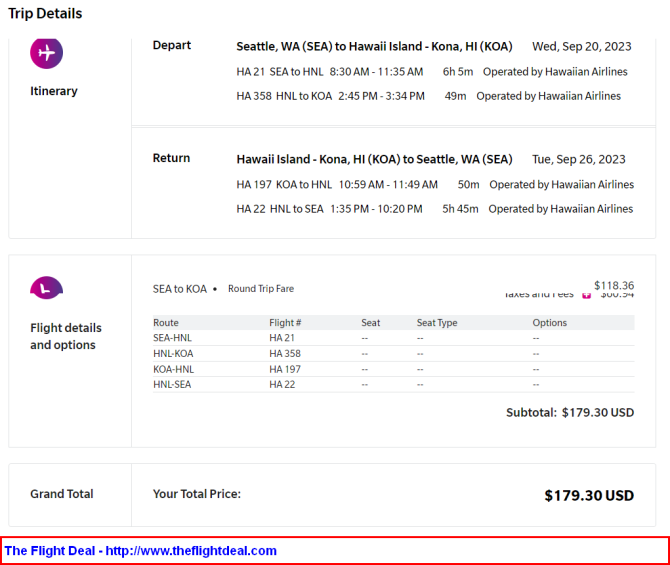The height and width of the screenshot is (565, 670).
Task: Click the Trip Details heading
Action: [x=45, y=13]
